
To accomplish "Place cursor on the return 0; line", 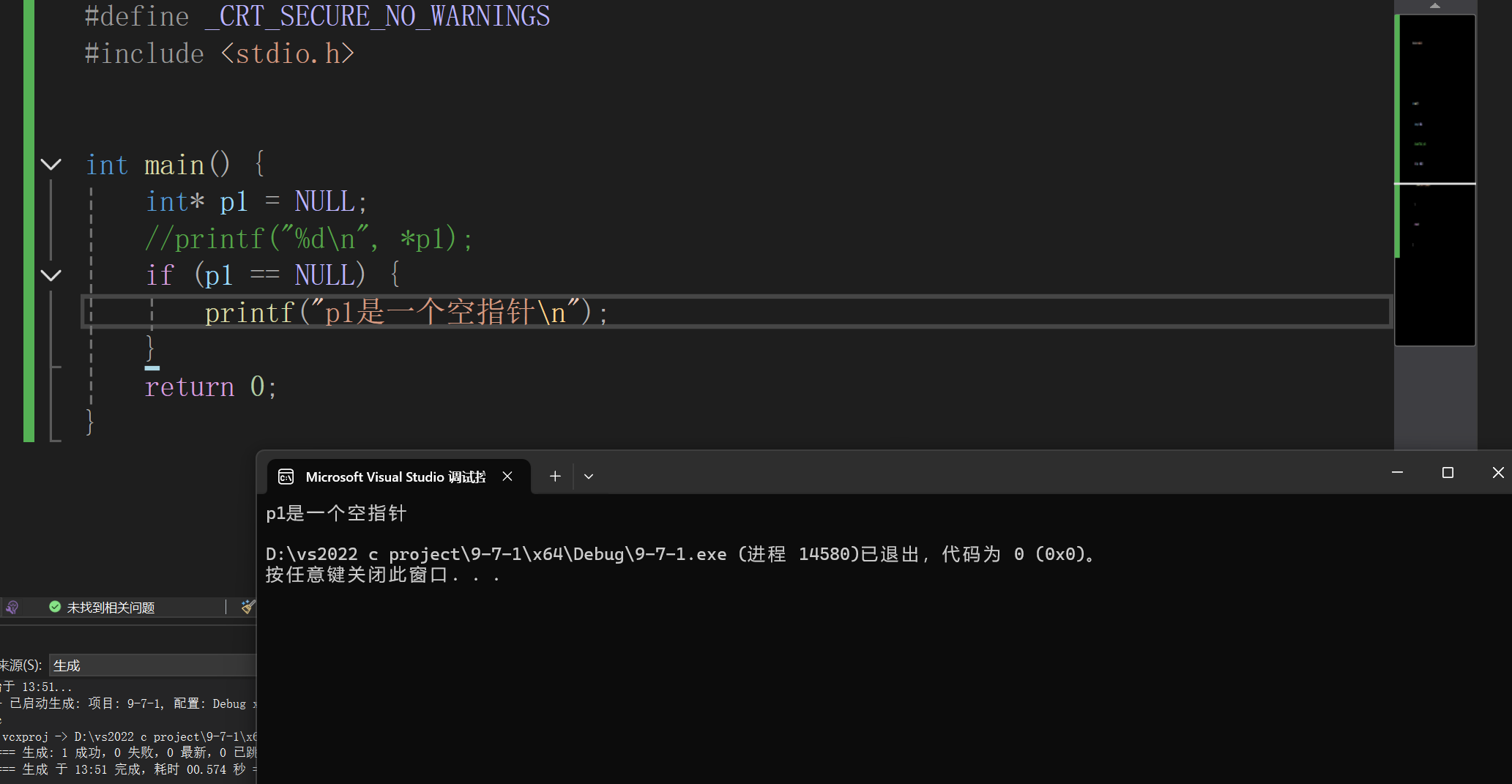I will click(x=211, y=387).
